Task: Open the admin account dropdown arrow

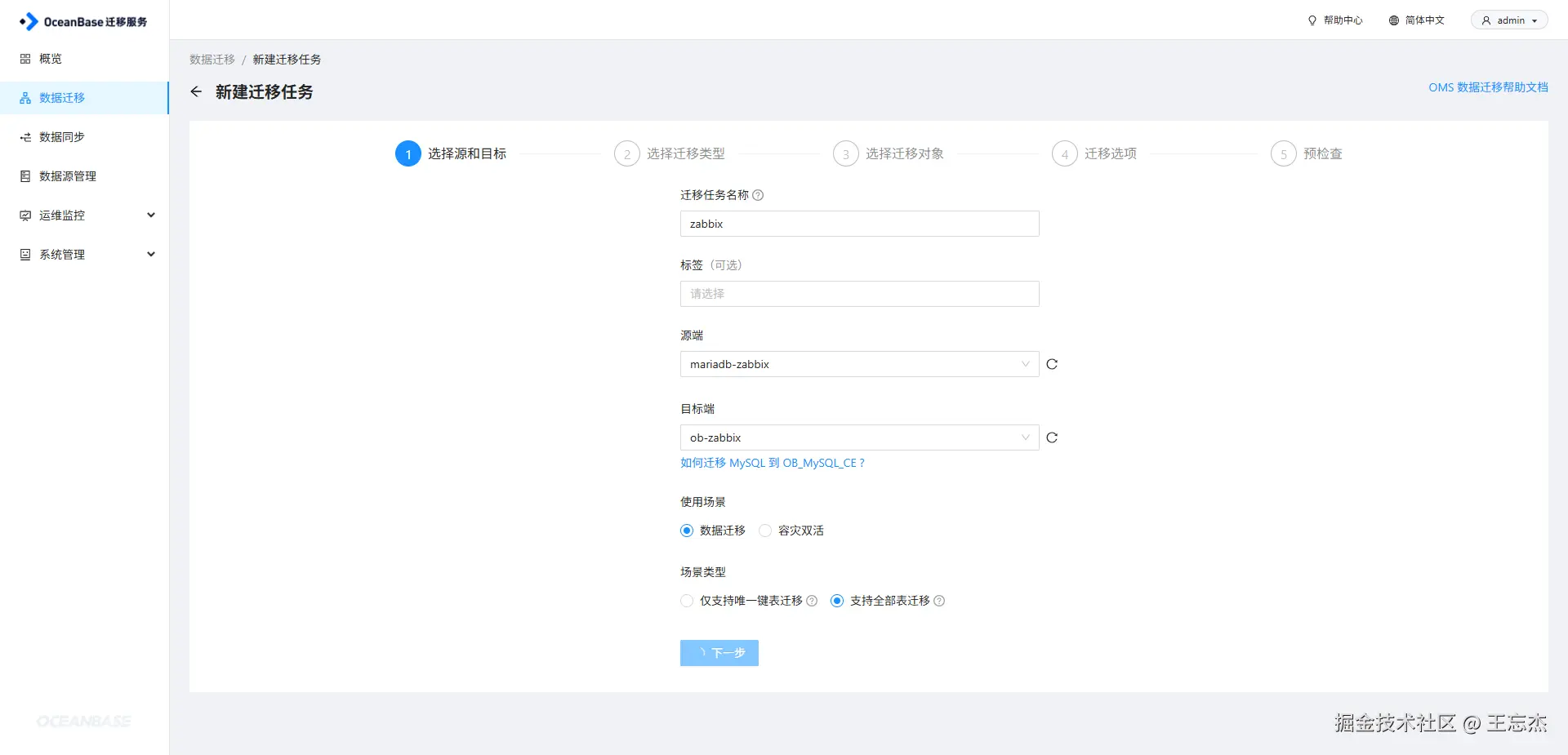Action: pyautogui.click(x=1535, y=21)
